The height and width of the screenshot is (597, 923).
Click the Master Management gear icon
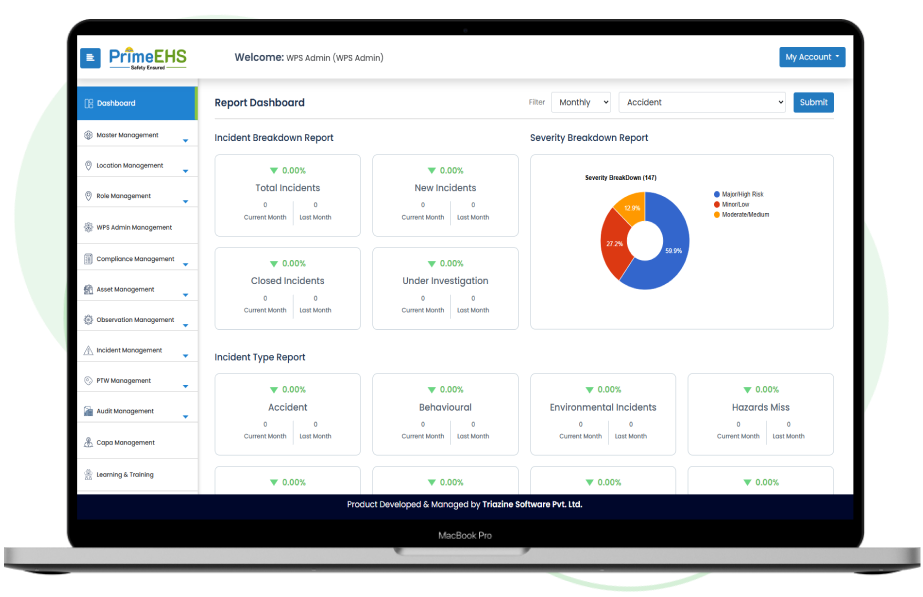88,135
